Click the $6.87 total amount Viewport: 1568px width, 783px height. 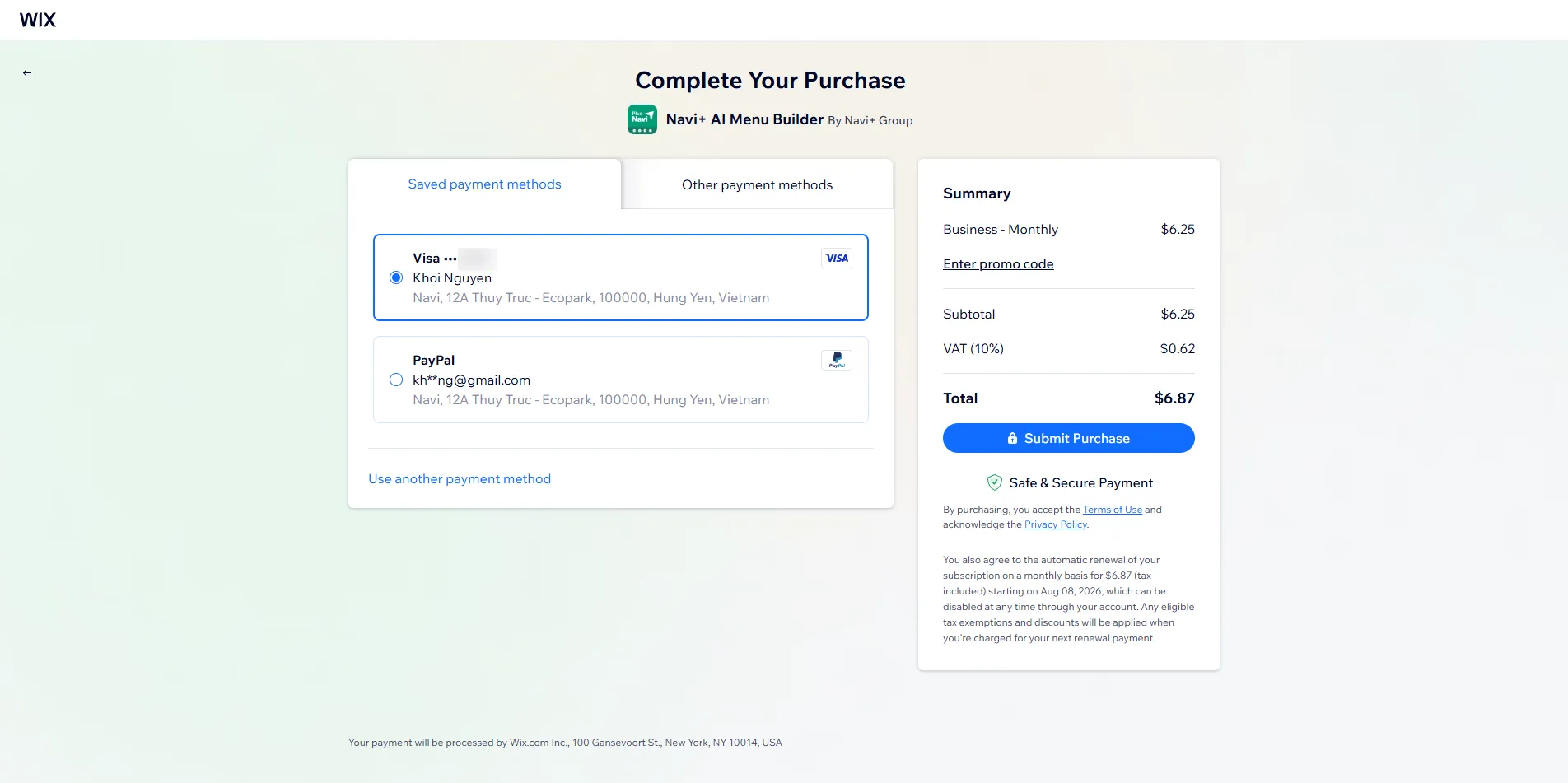(x=1174, y=398)
